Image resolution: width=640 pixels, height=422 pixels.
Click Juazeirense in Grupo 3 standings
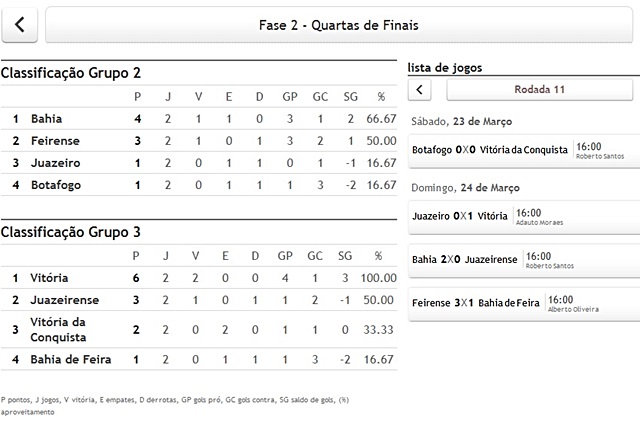(x=65, y=300)
